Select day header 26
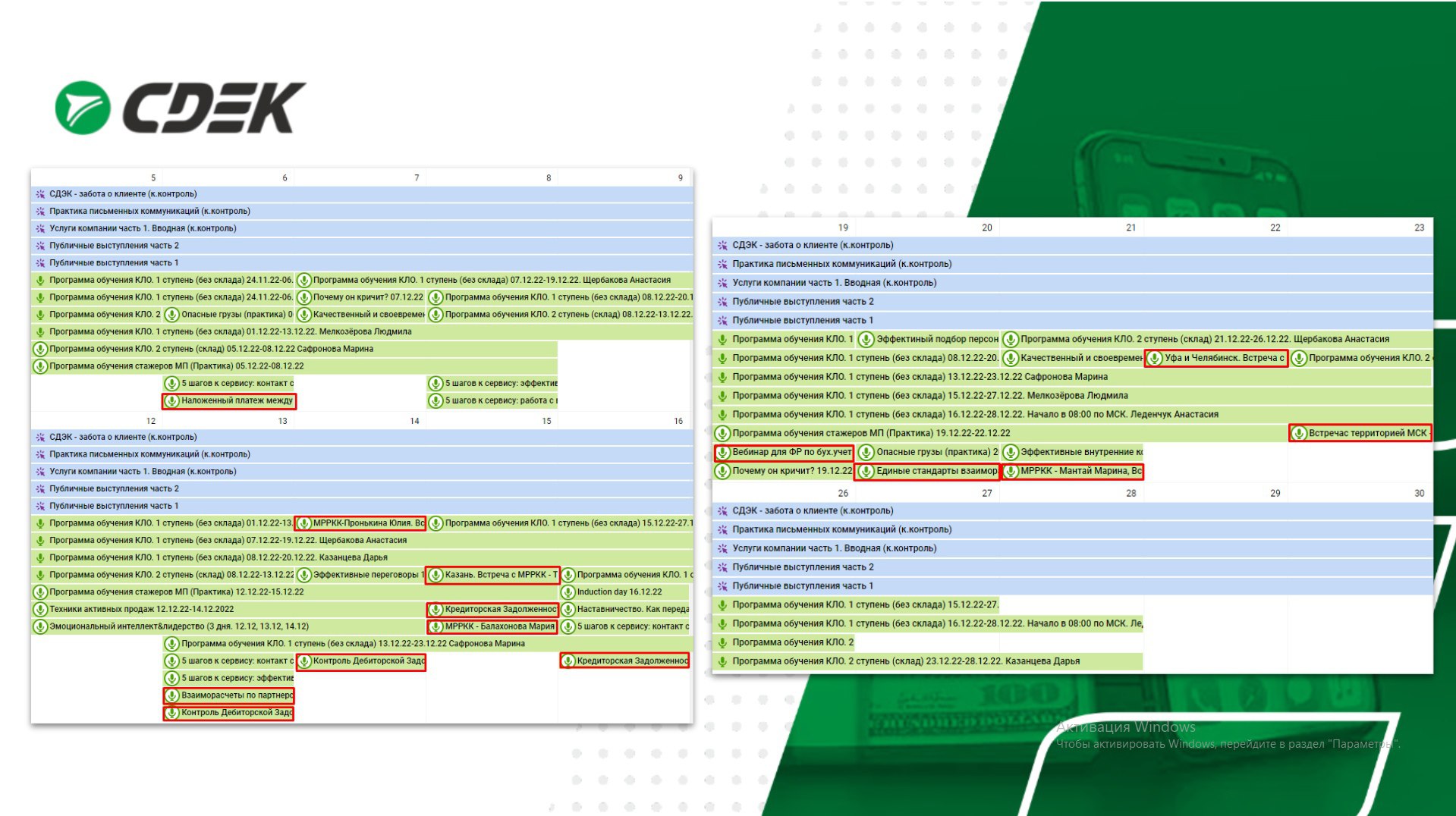 (843, 493)
